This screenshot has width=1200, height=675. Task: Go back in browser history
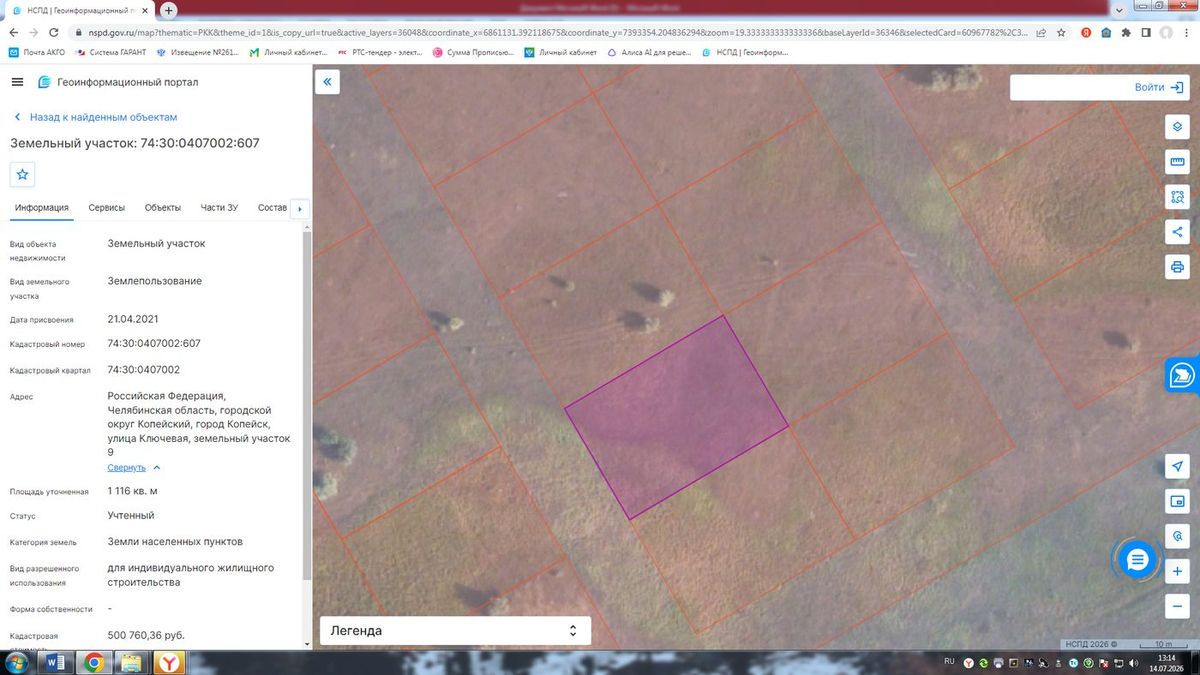[x=14, y=32]
